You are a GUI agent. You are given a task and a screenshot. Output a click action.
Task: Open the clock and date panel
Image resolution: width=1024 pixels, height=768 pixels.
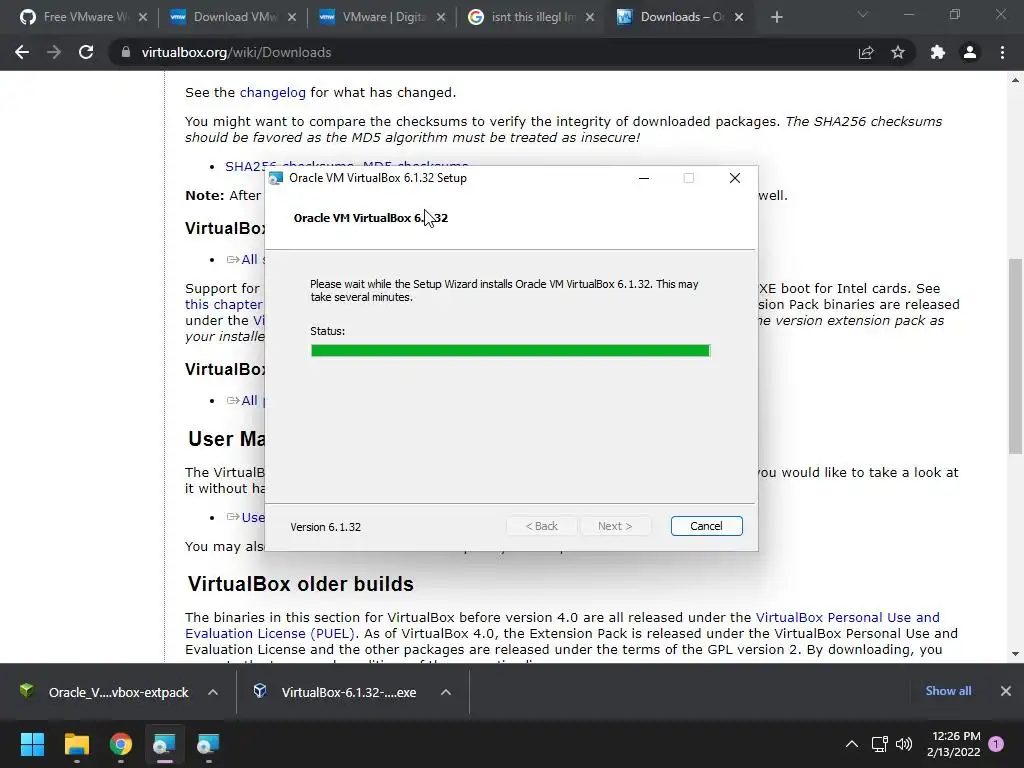pos(953,744)
